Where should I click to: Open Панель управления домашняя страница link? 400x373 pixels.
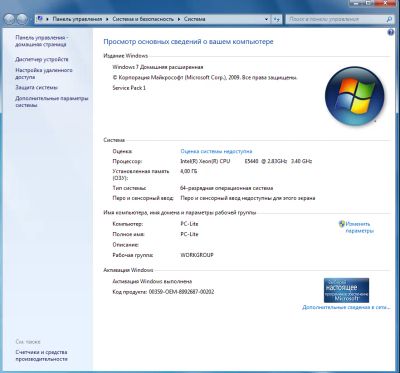tap(41, 41)
